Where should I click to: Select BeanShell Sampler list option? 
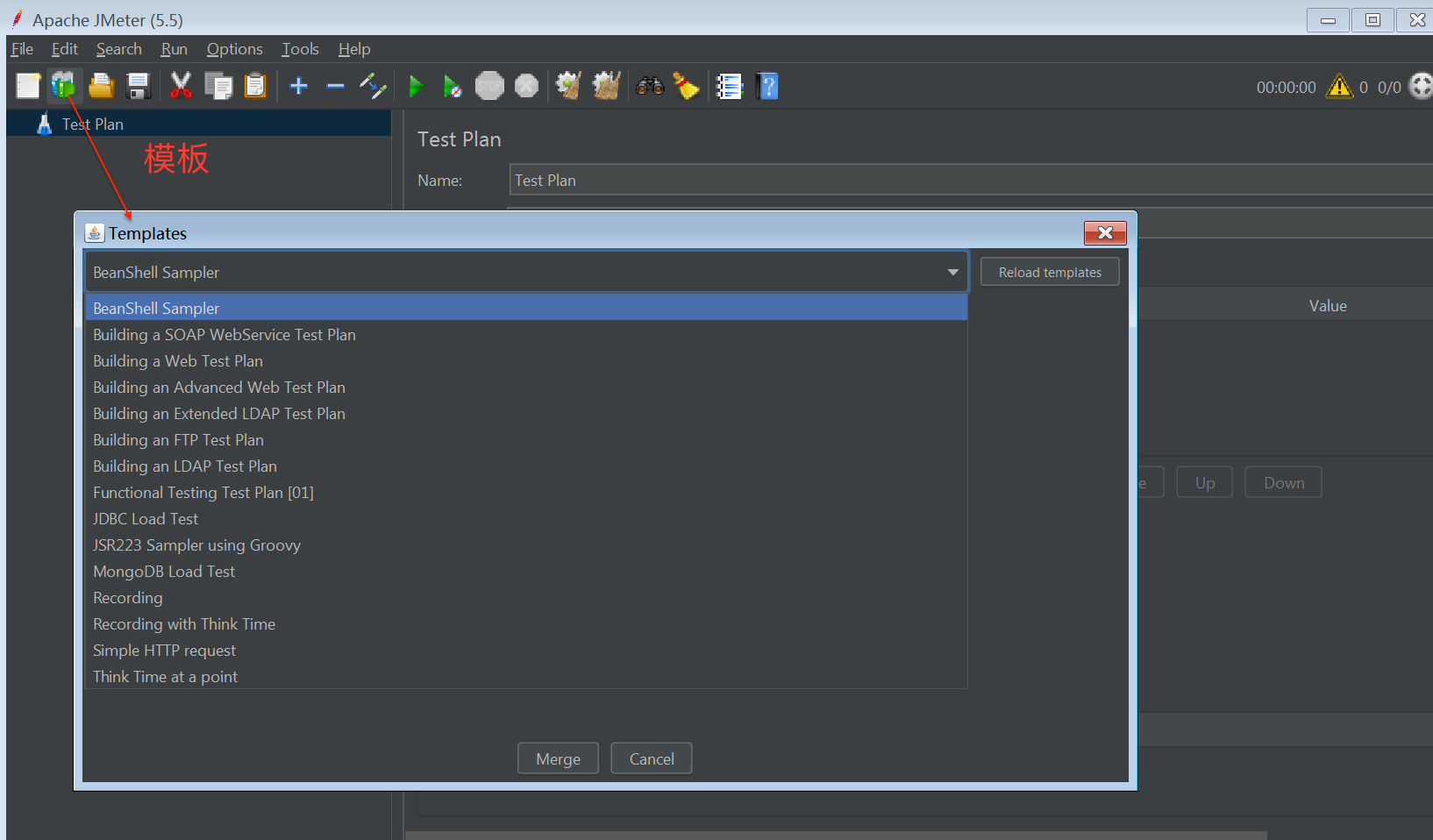pyautogui.click(x=526, y=308)
